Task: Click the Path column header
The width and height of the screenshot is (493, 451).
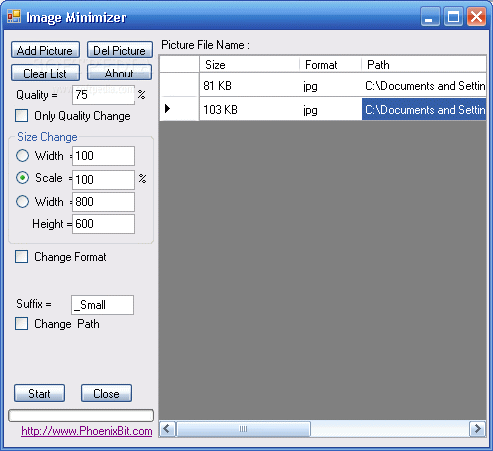Action: [x=424, y=64]
